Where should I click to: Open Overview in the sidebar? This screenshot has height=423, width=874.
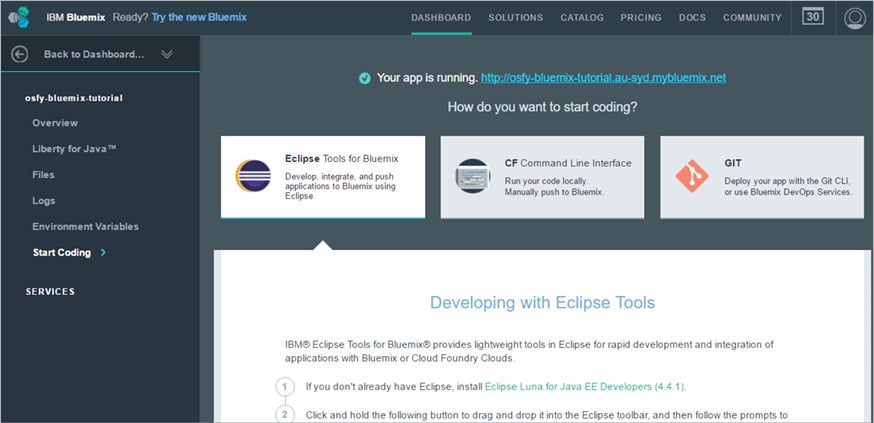pyautogui.click(x=55, y=123)
